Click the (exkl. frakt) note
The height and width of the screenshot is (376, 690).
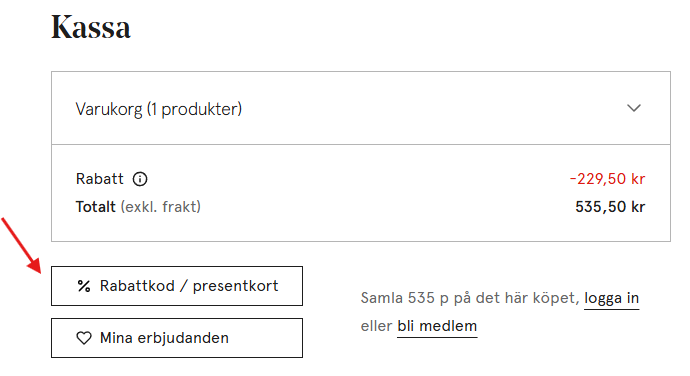pos(161,207)
